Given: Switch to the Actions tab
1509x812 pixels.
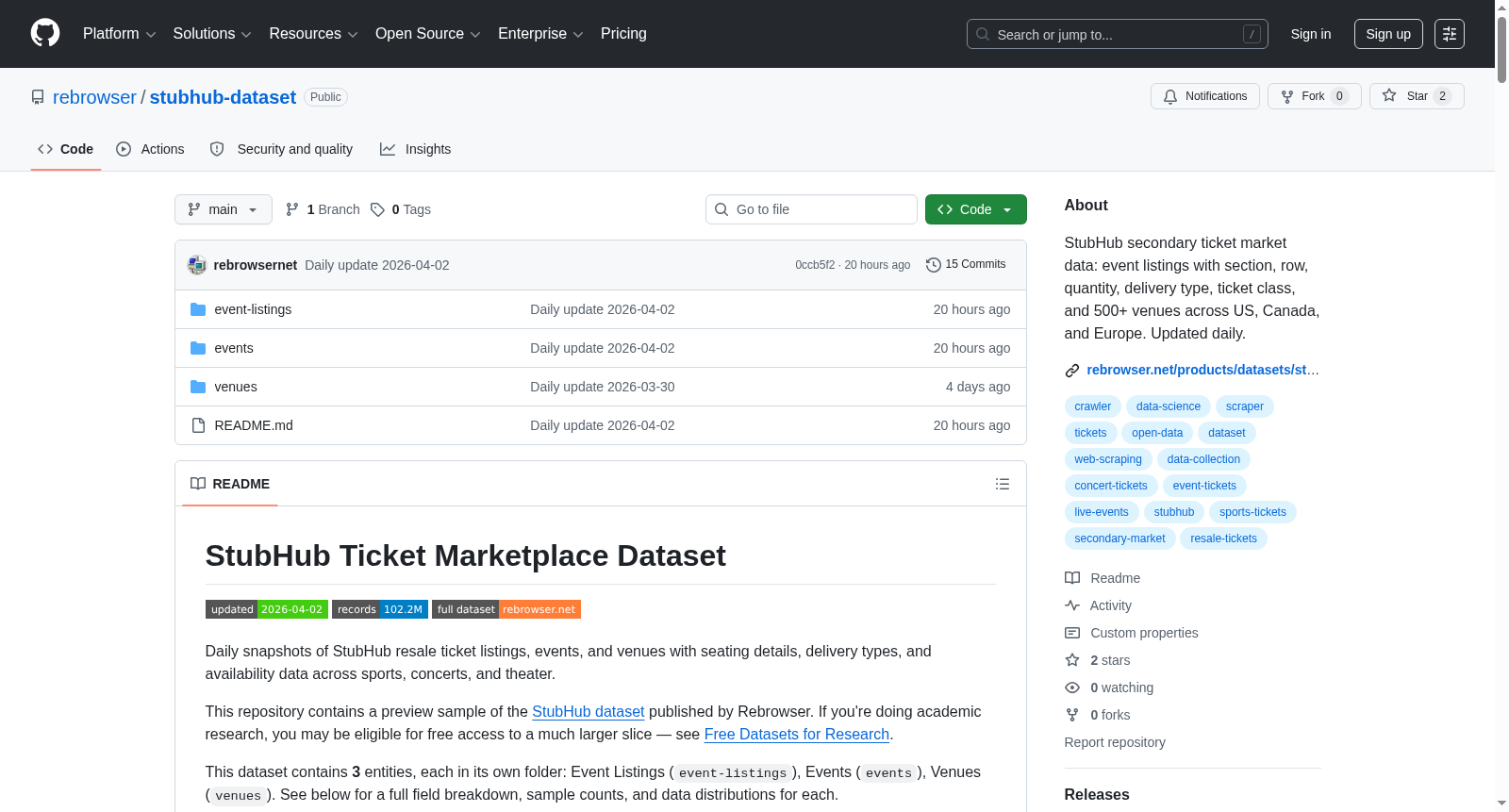Looking at the screenshot, I should (x=151, y=149).
